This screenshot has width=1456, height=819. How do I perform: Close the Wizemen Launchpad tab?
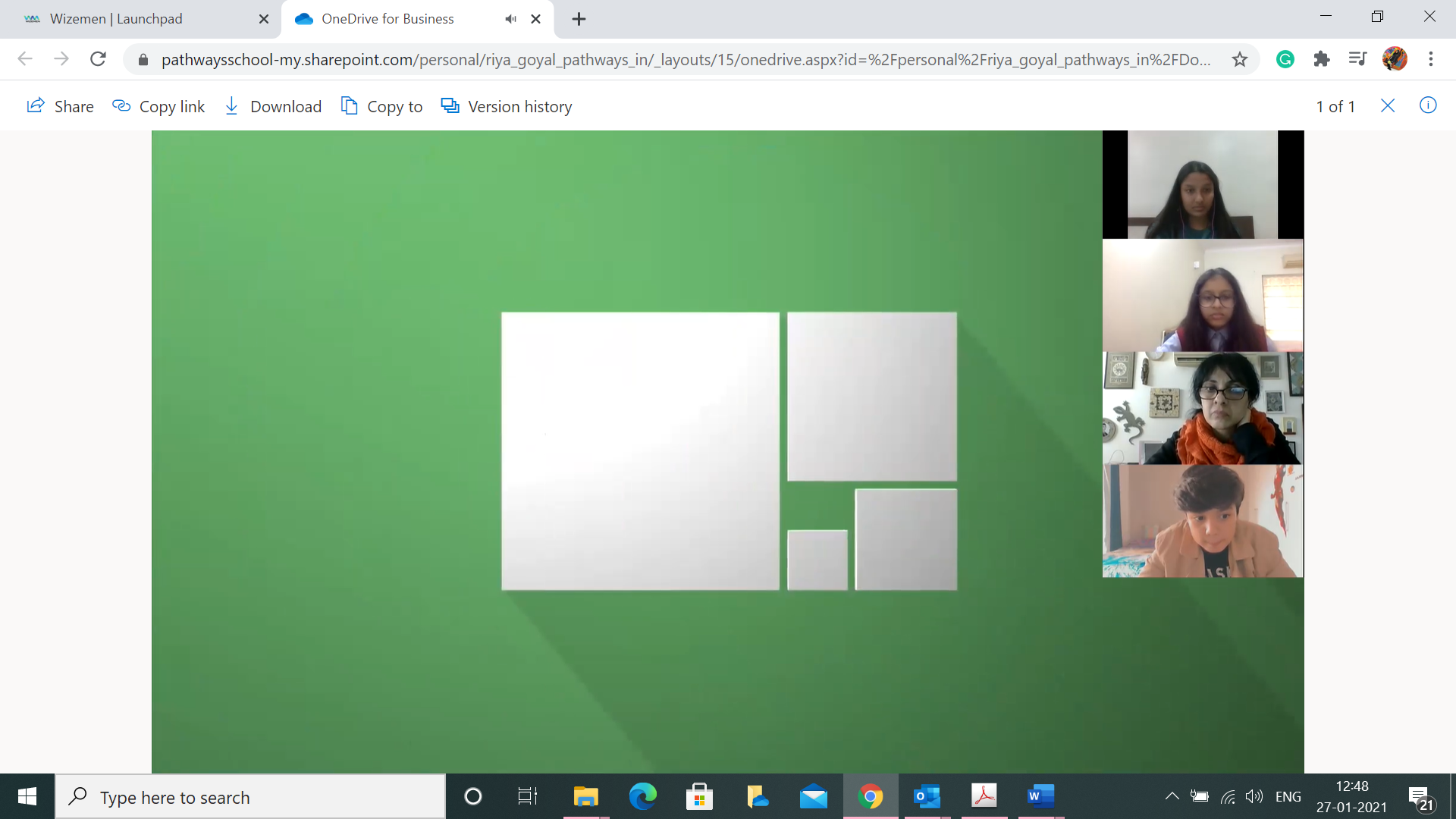coord(264,19)
